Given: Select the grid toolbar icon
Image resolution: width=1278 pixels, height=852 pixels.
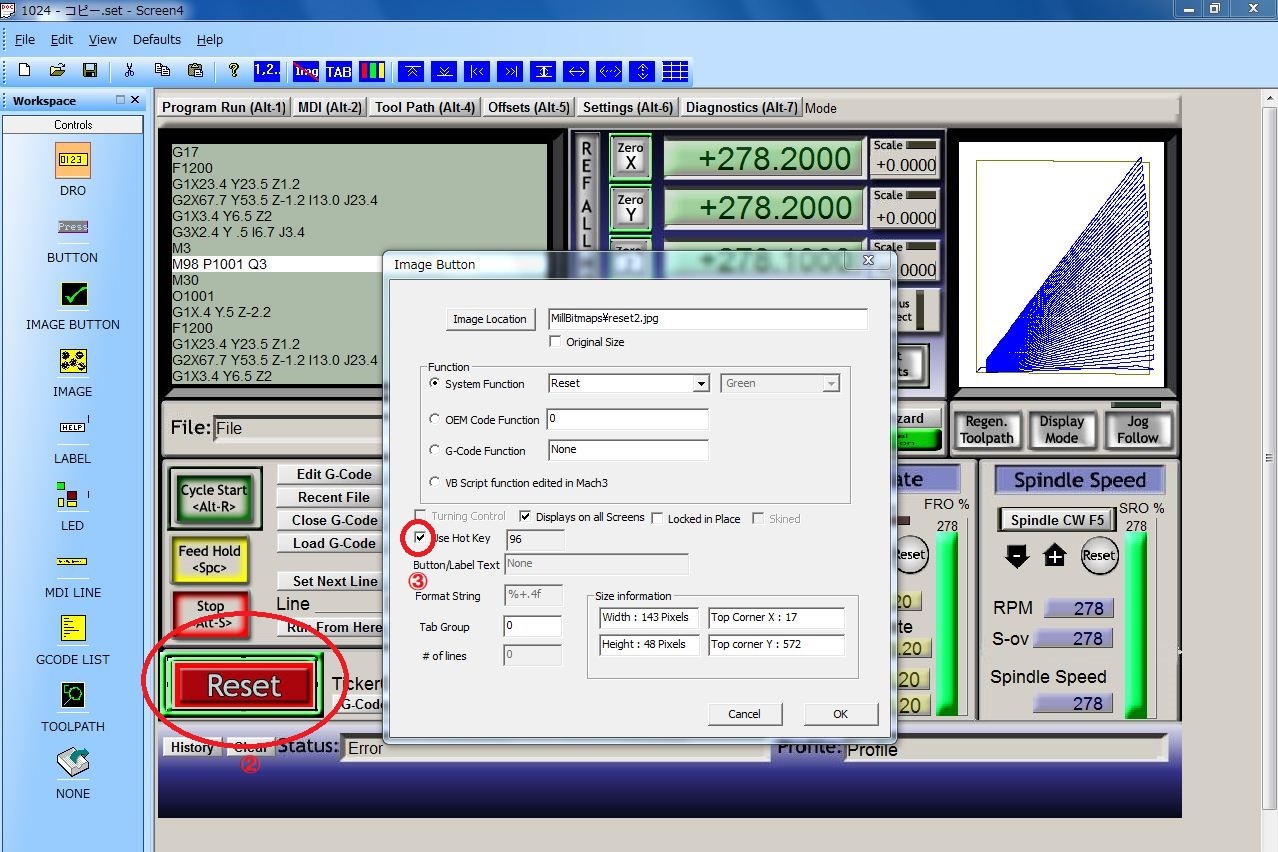Looking at the screenshot, I should [x=675, y=71].
